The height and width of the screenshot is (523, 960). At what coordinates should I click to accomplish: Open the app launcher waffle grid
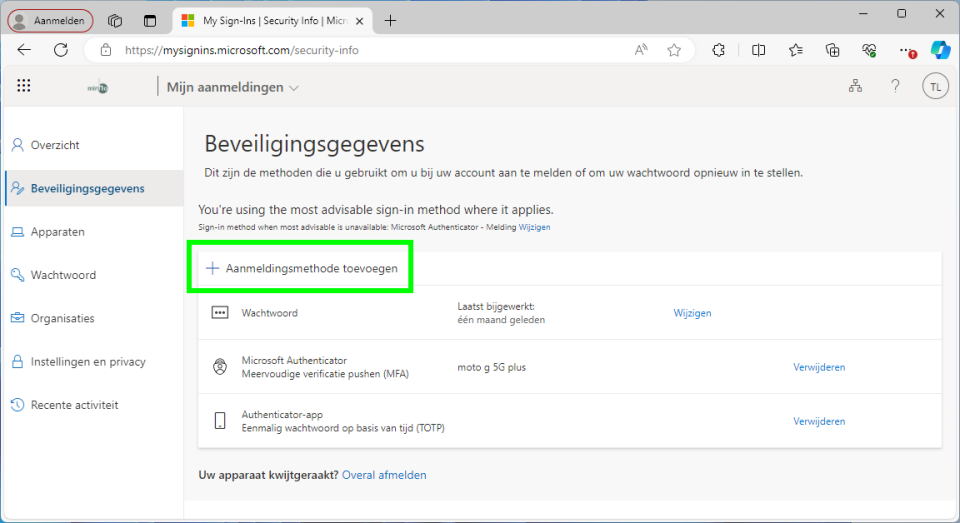[24, 87]
